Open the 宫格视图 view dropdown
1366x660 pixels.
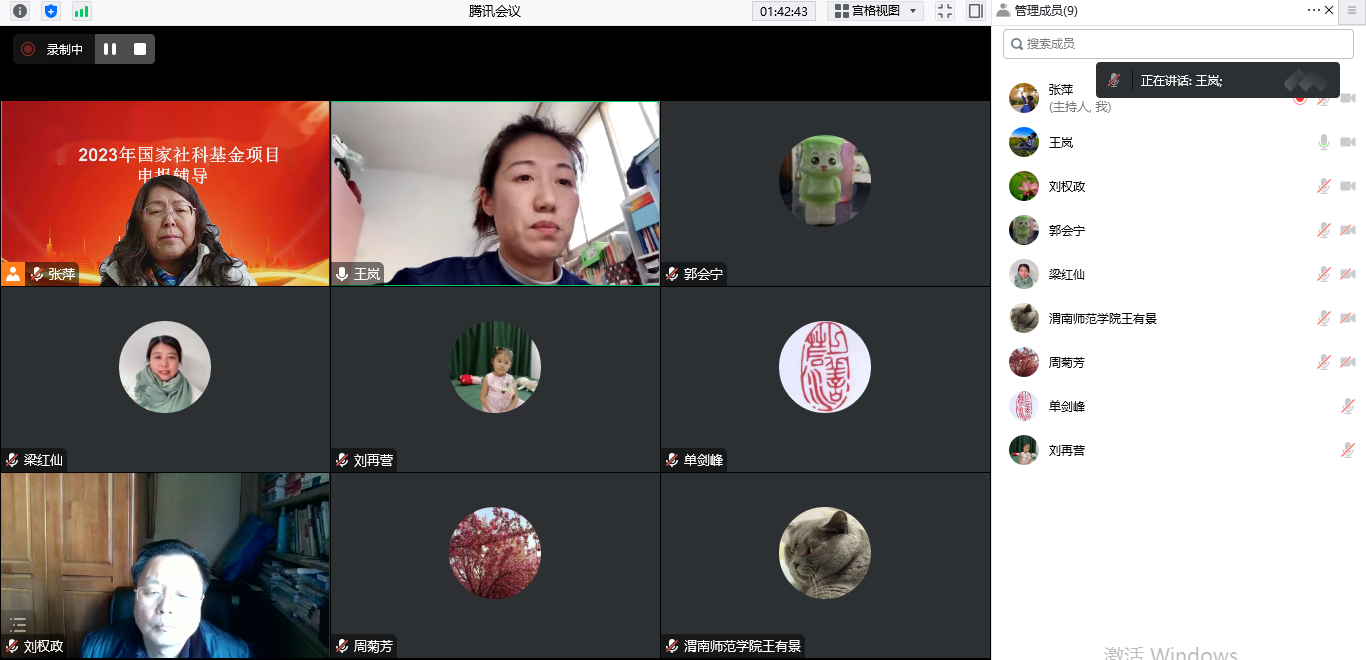(866, 11)
